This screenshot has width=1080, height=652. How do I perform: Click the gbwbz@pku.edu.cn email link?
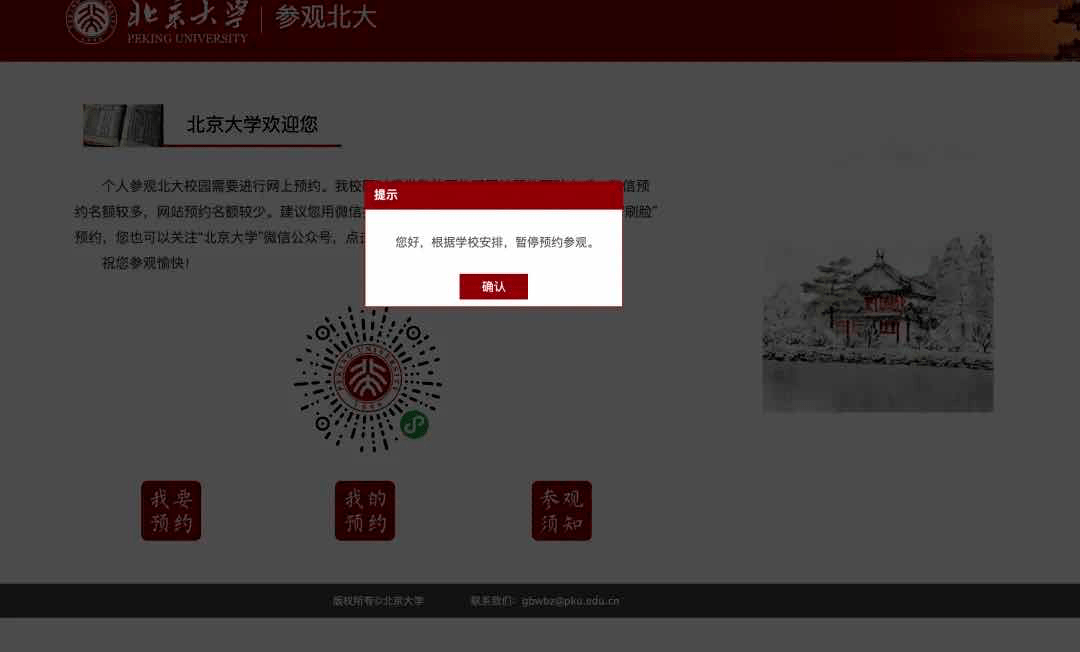[570, 601]
